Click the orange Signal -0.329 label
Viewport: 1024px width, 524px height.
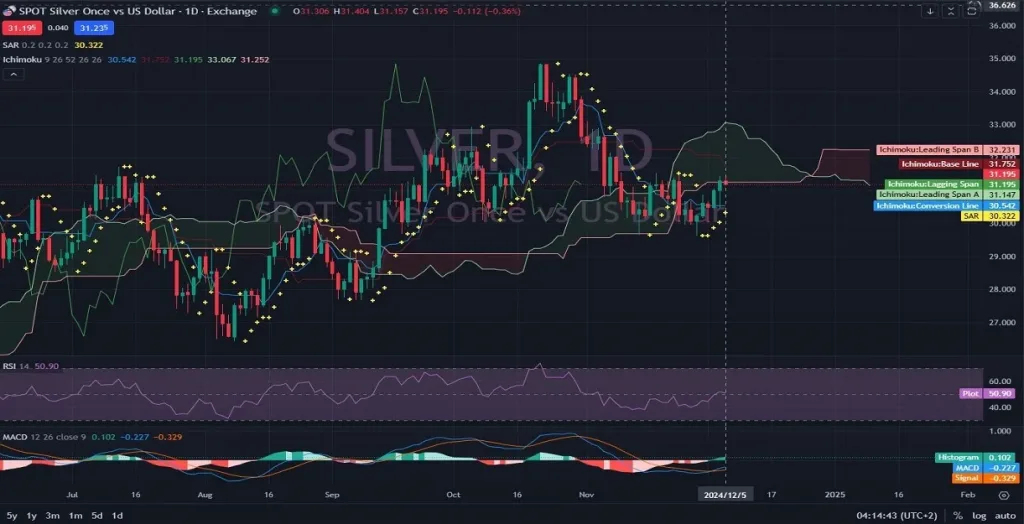pos(986,478)
